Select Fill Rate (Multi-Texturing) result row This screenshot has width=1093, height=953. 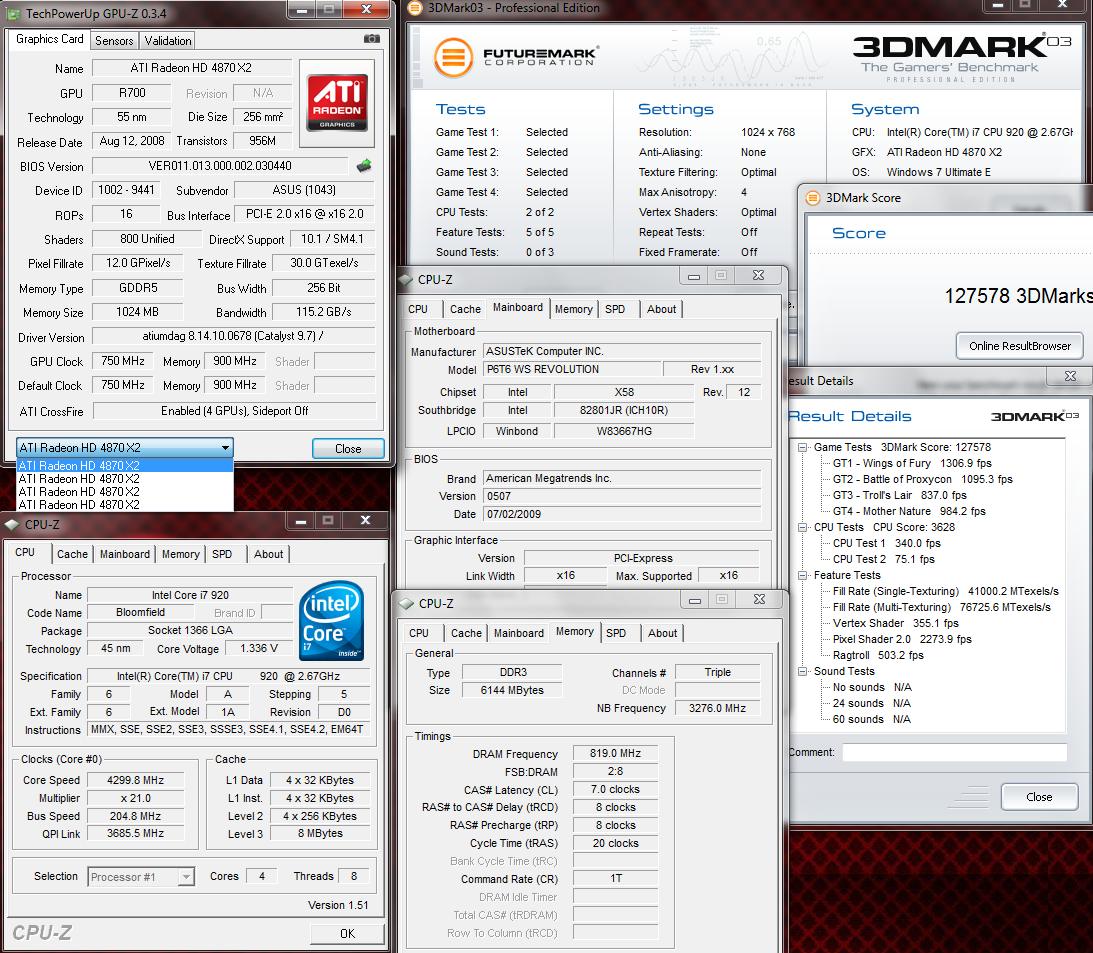tap(941, 608)
